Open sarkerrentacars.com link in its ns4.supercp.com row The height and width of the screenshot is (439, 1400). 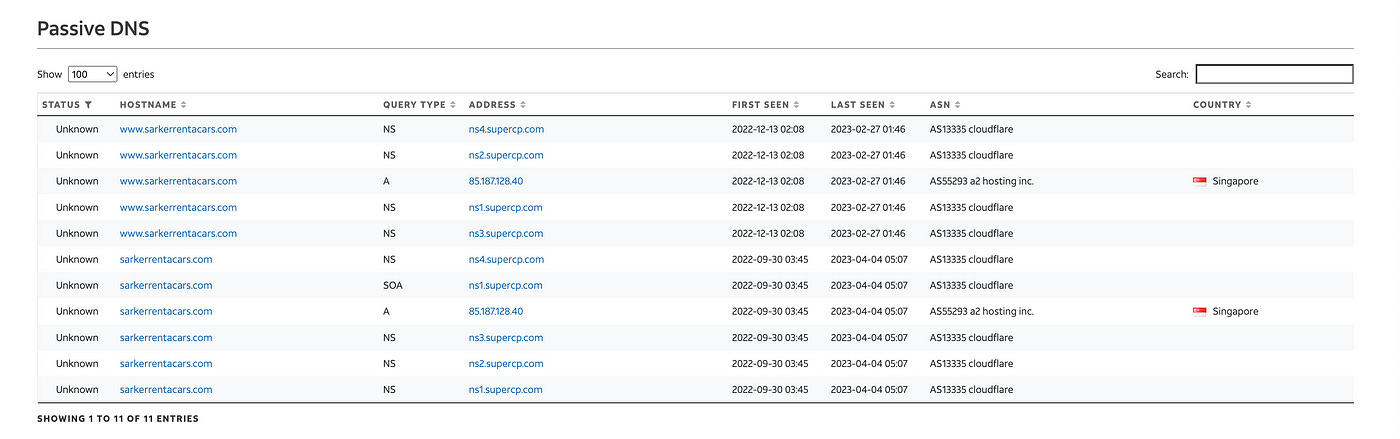[166, 259]
